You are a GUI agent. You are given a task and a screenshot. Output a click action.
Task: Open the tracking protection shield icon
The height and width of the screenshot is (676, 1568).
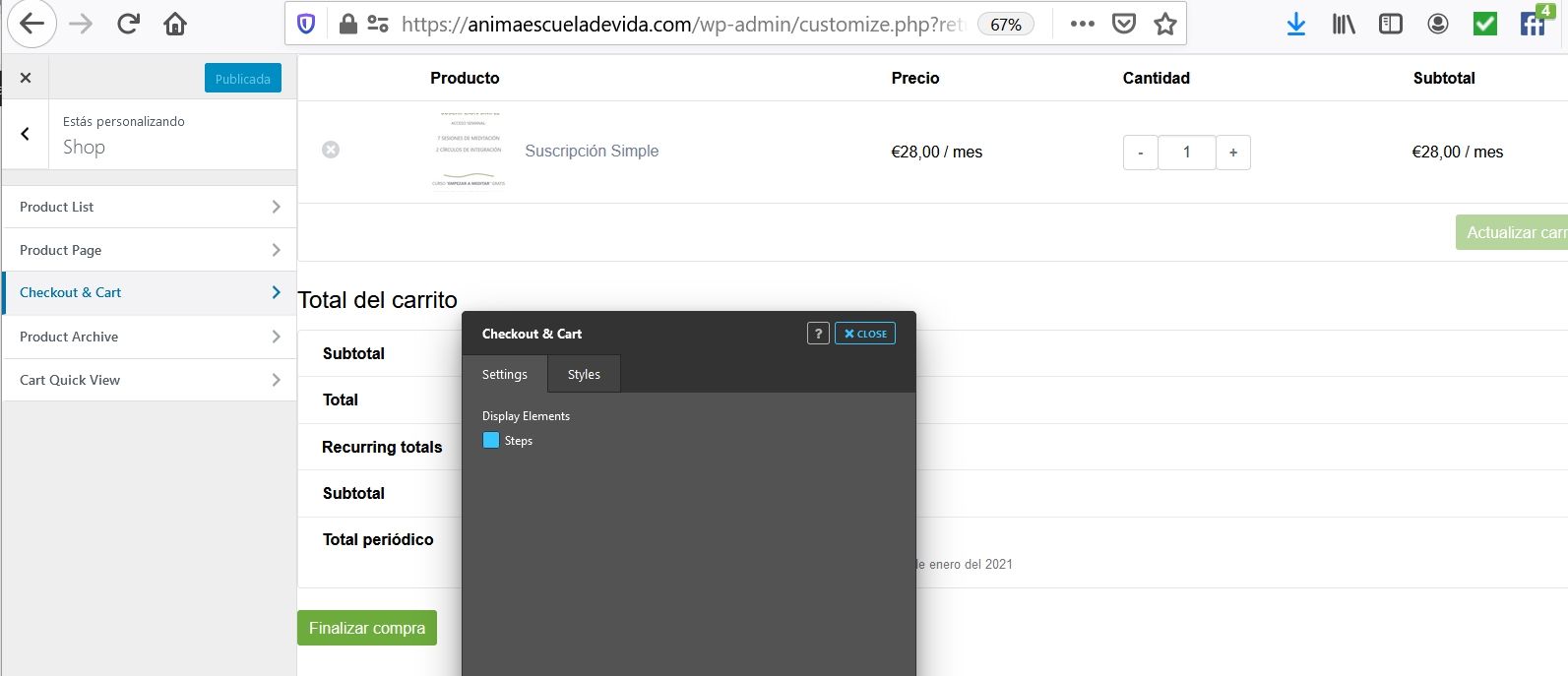coord(306,24)
